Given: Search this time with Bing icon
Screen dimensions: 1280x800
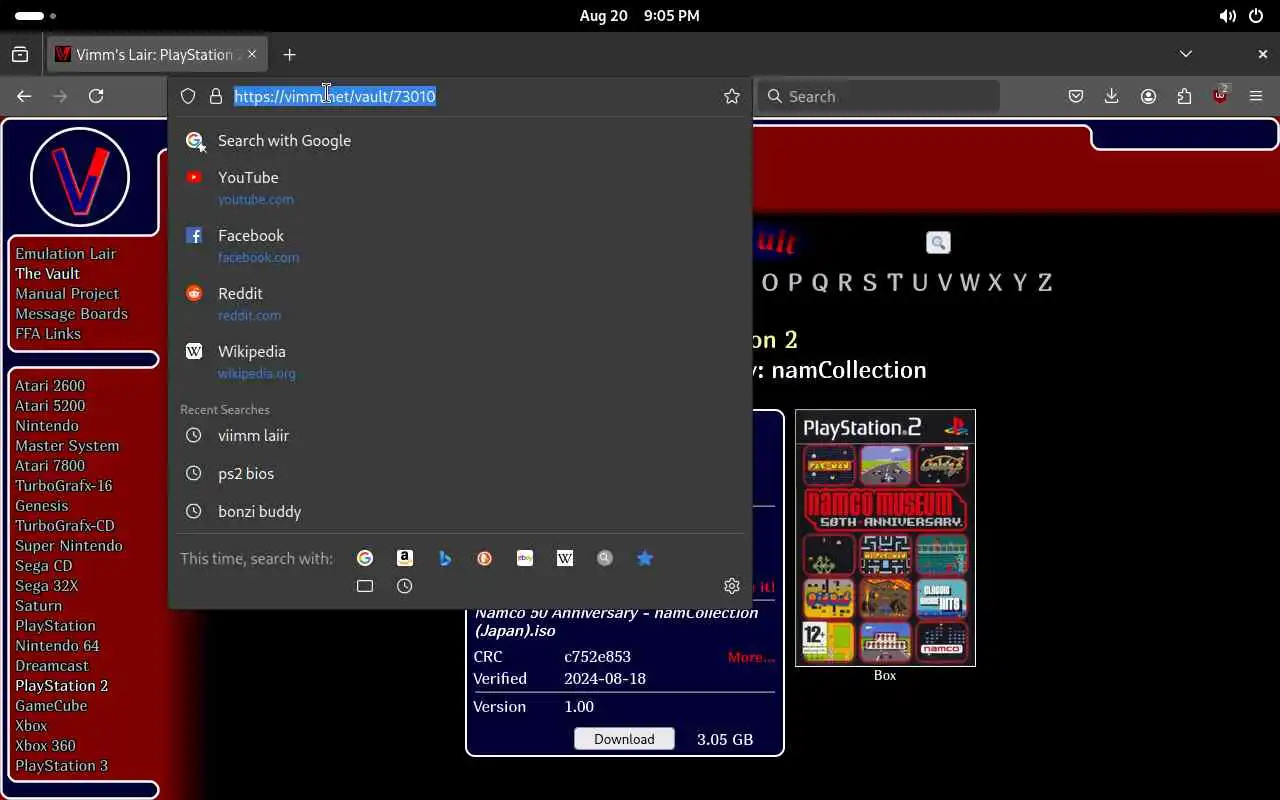Looking at the screenshot, I should (x=445, y=558).
